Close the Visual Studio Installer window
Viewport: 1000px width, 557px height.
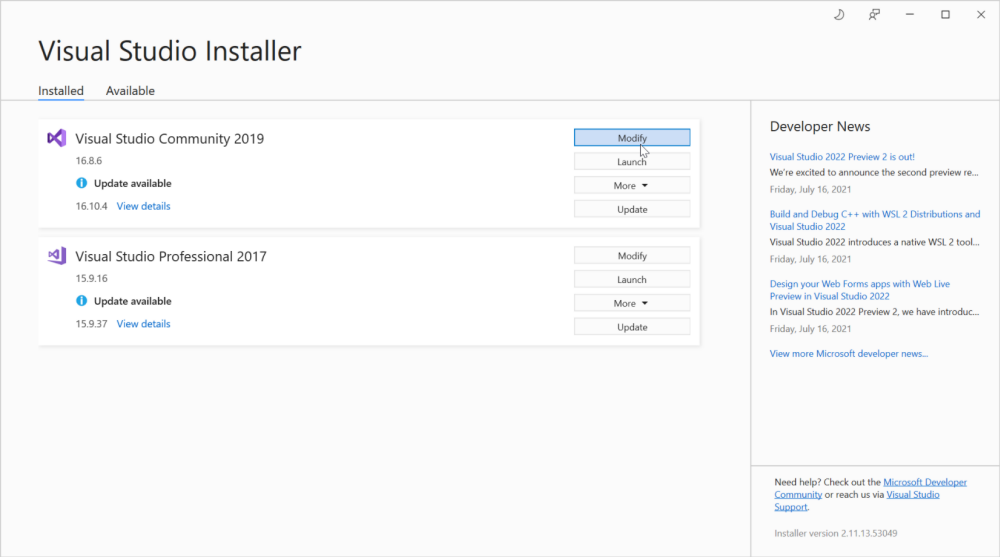point(981,15)
